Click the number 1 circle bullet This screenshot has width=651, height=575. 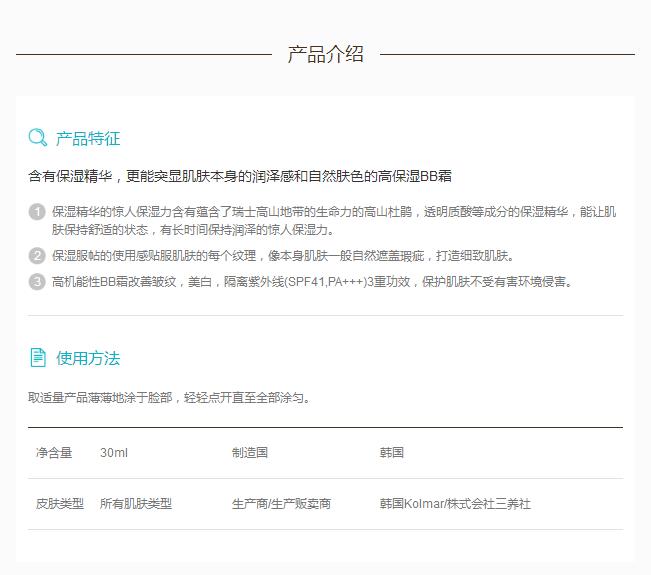tap(37, 212)
